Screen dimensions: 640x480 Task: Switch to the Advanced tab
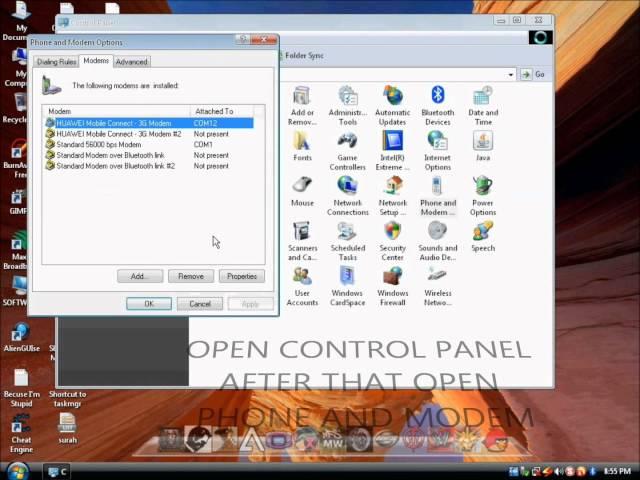point(131,62)
